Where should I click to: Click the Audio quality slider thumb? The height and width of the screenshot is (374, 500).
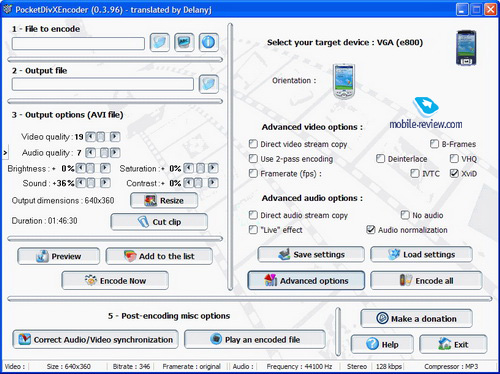tap(104, 153)
